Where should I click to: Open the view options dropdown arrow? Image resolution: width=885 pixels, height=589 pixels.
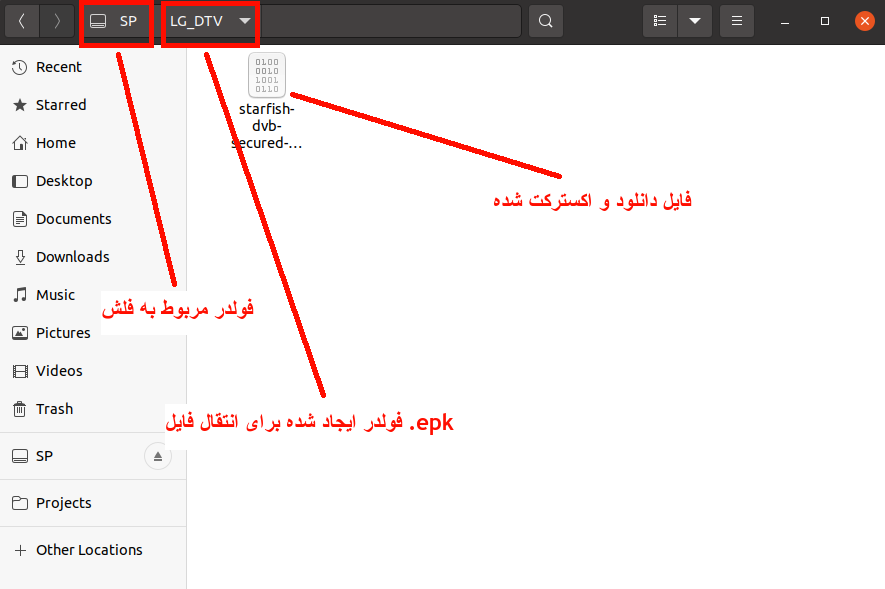click(695, 21)
